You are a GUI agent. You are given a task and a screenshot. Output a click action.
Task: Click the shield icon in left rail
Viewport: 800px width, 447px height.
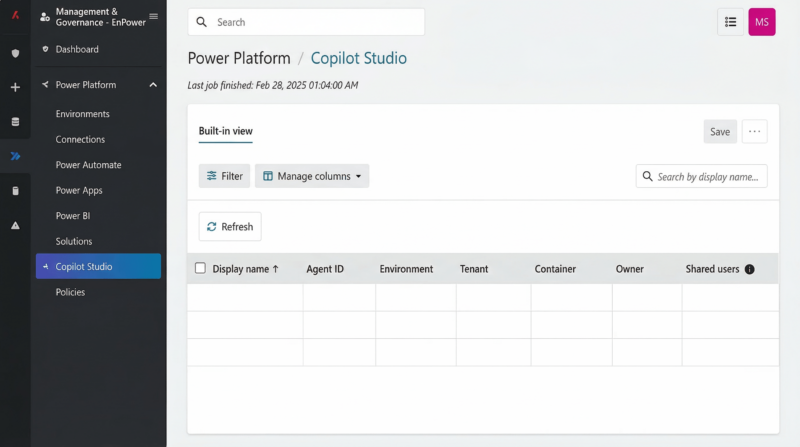15,53
